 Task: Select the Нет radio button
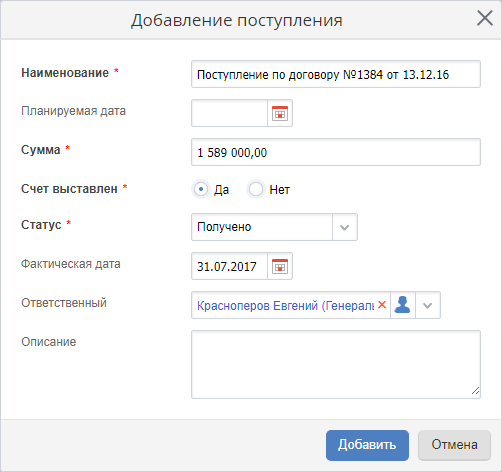(256, 189)
